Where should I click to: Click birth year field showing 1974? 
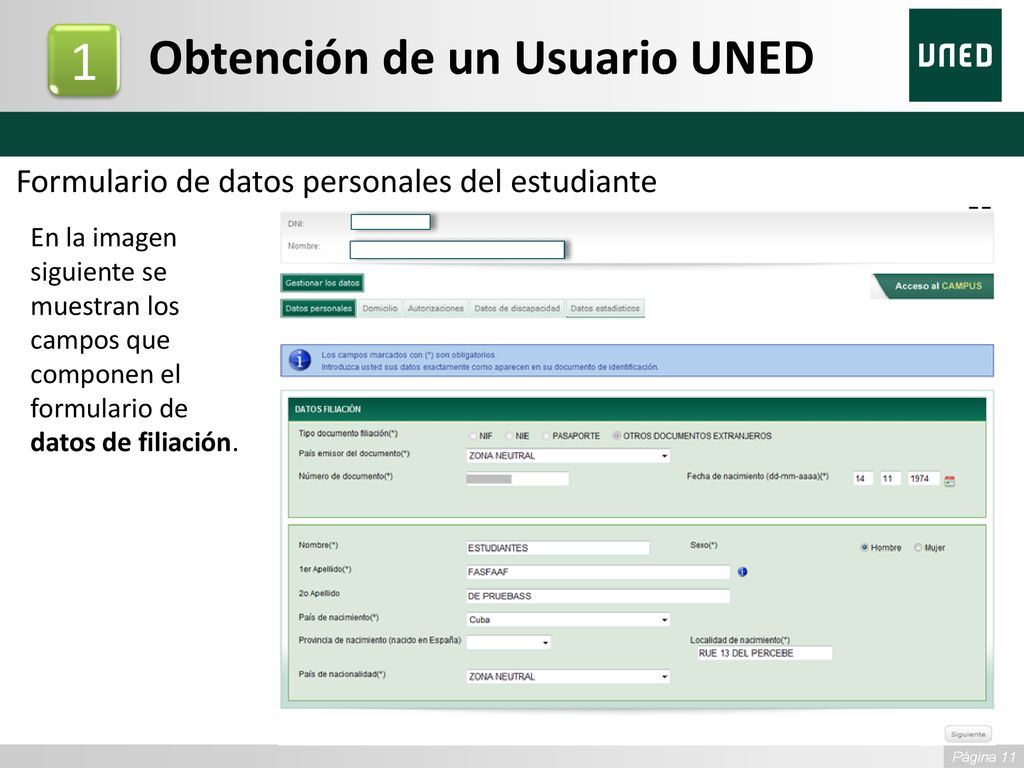[x=923, y=479]
